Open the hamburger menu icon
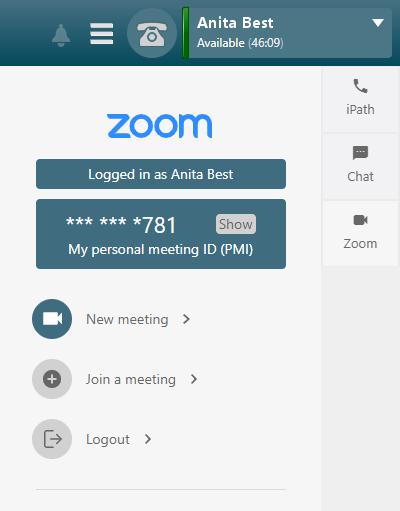 pos(102,34)
